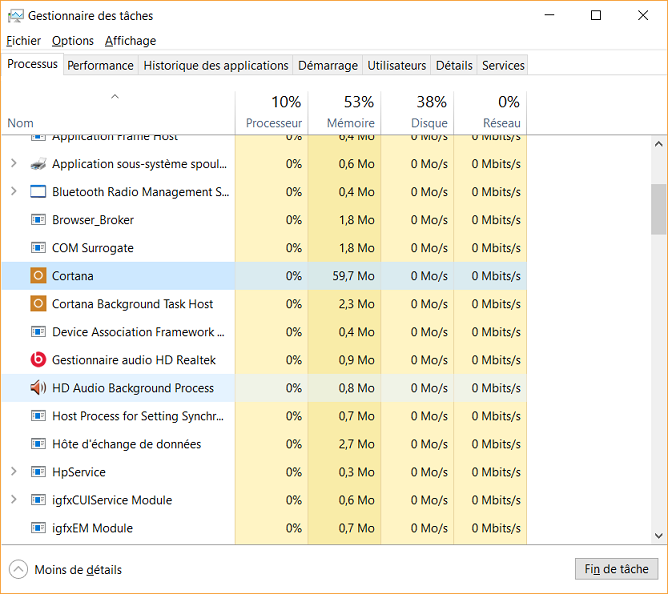The height and width of the screenshot is (594, 668).
Task: Sort processes by Mémoire column header
Action: [345, 112]
